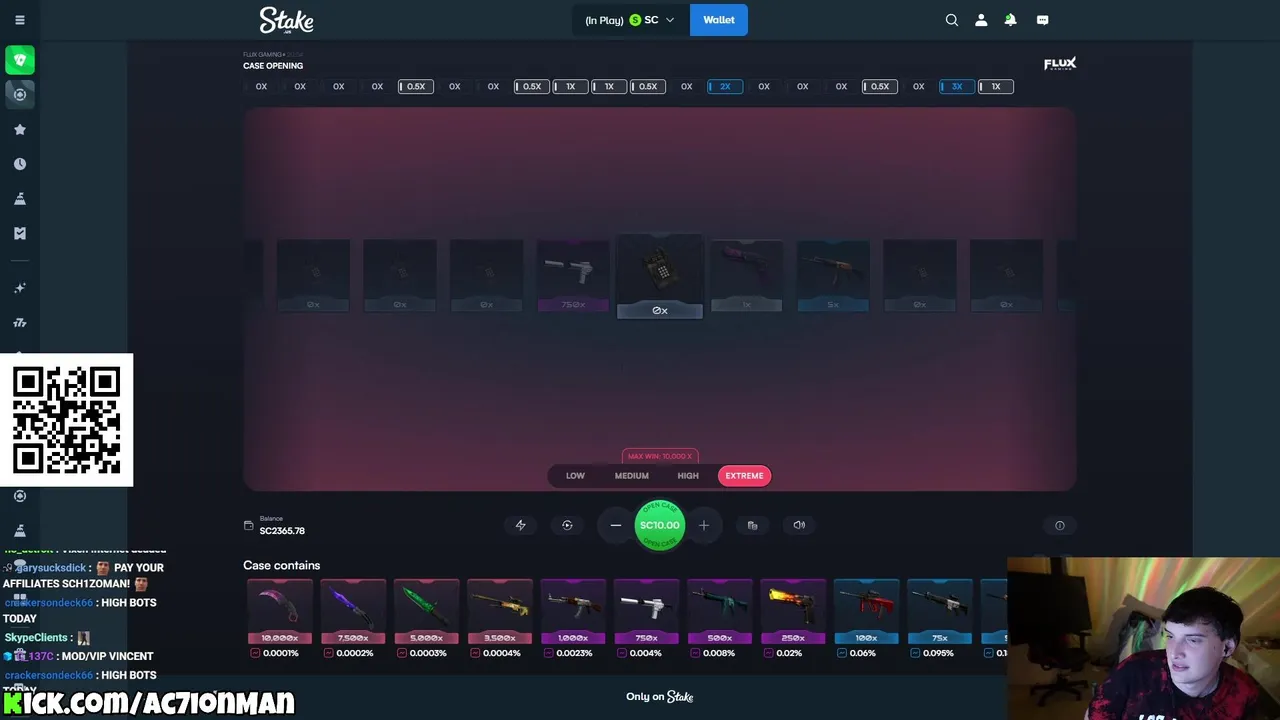Select the 3X result in history bar
Image resolution: width=1280 pixels, height=720 pixels.
pyautogui.click(x=957, y=87)
